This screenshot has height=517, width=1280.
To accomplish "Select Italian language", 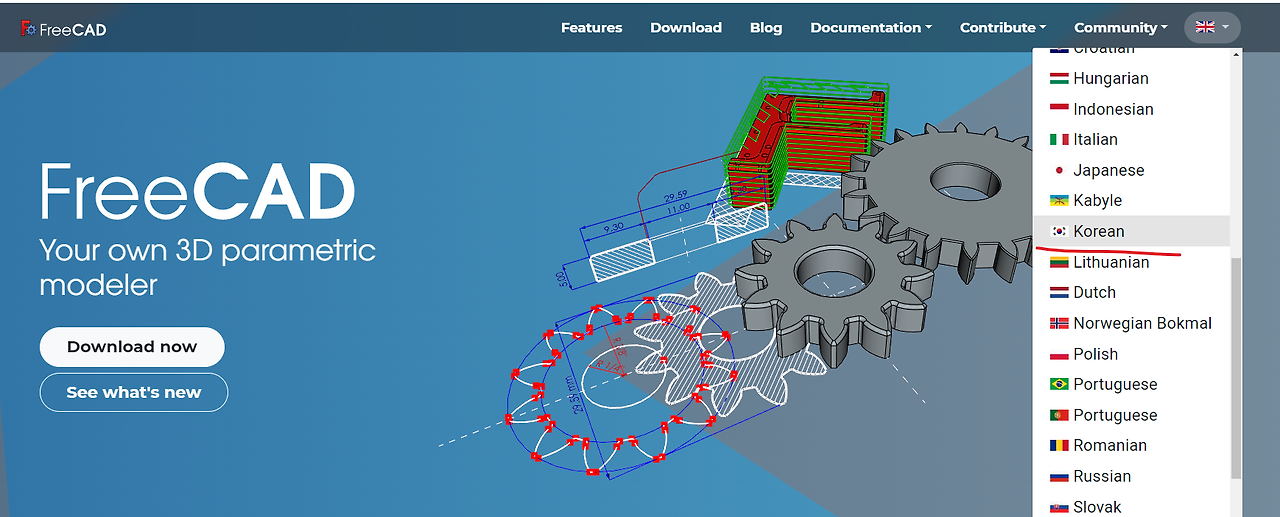I will [x=1132, y=139].
